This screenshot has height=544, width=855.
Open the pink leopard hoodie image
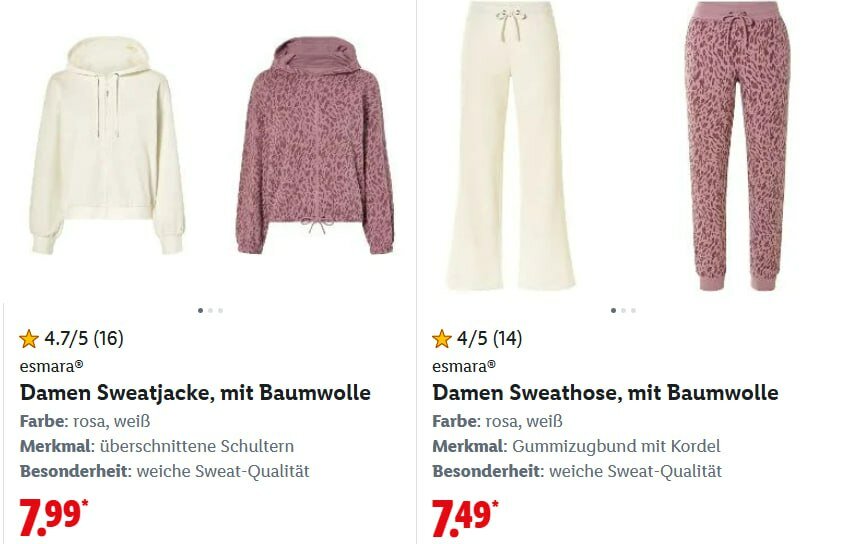pos(315,146)
